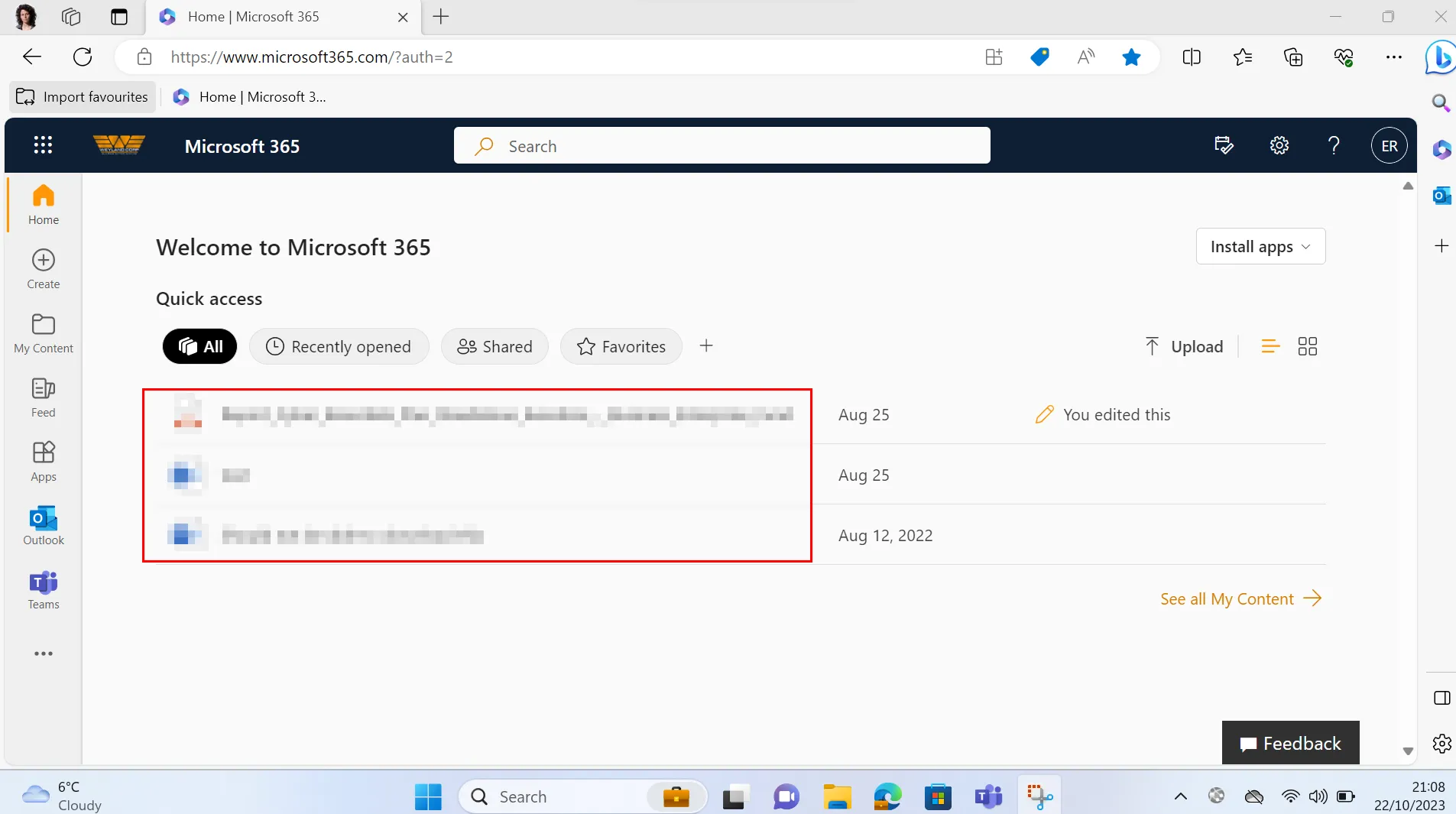Select the All filter tab
The height and width of the screenshot is (814, 1456).
[199, 346]
